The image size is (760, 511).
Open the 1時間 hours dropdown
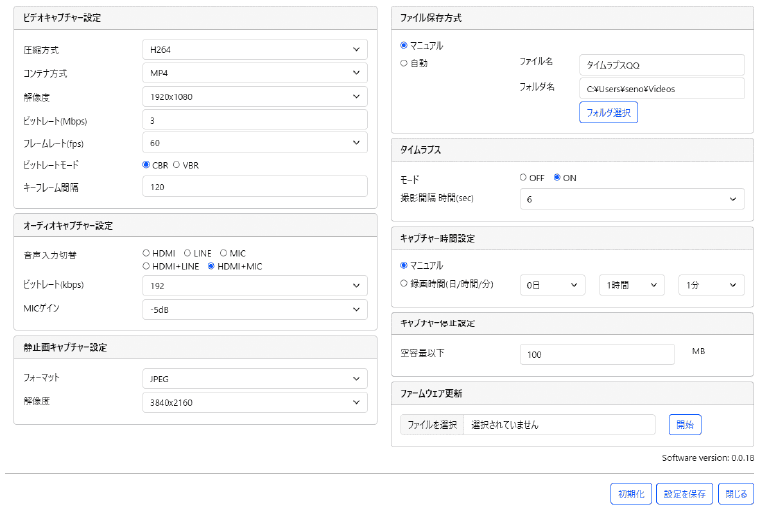click(632, 285)
